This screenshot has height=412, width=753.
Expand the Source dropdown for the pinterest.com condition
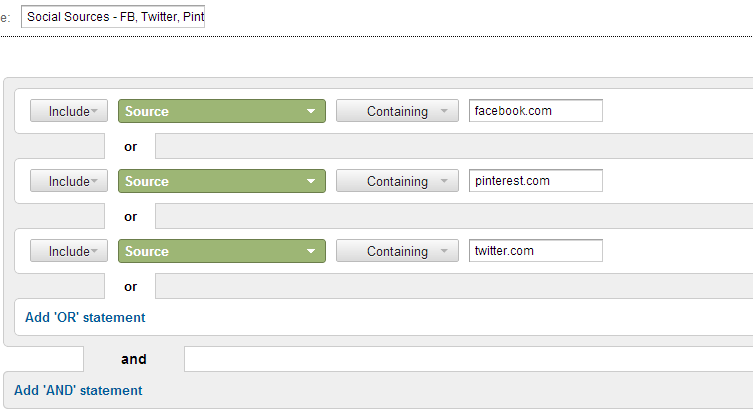[x=221, y=181]
